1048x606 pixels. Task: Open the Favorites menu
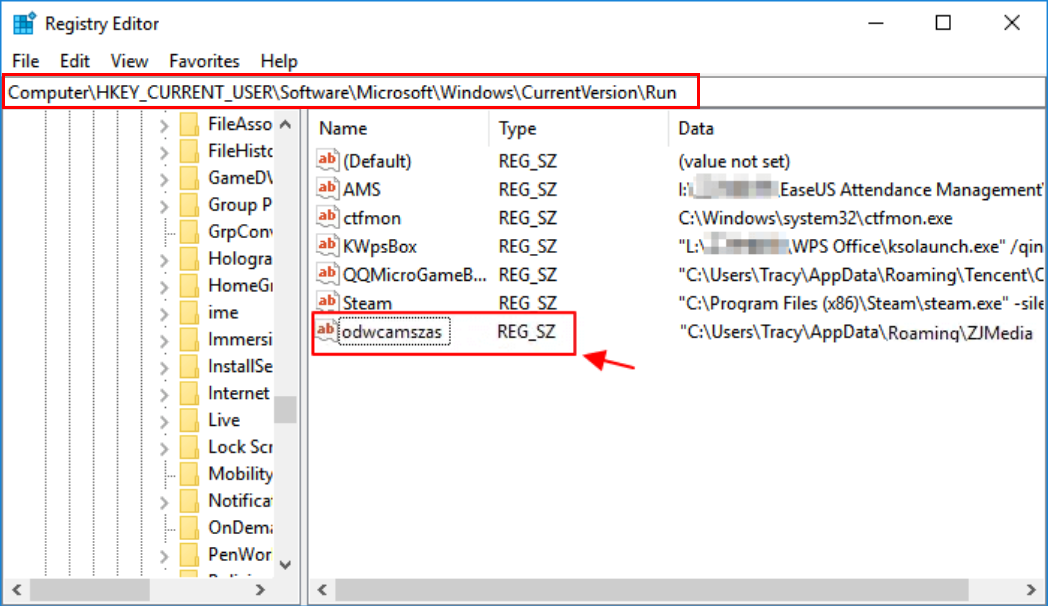(x=204, y=61)
